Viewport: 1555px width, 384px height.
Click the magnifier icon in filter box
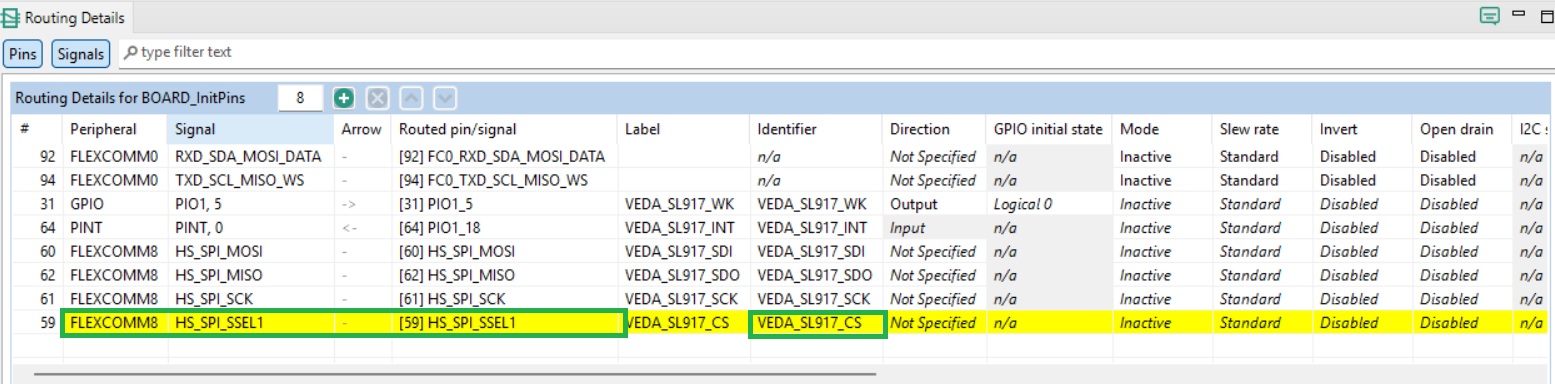point(130,52)
